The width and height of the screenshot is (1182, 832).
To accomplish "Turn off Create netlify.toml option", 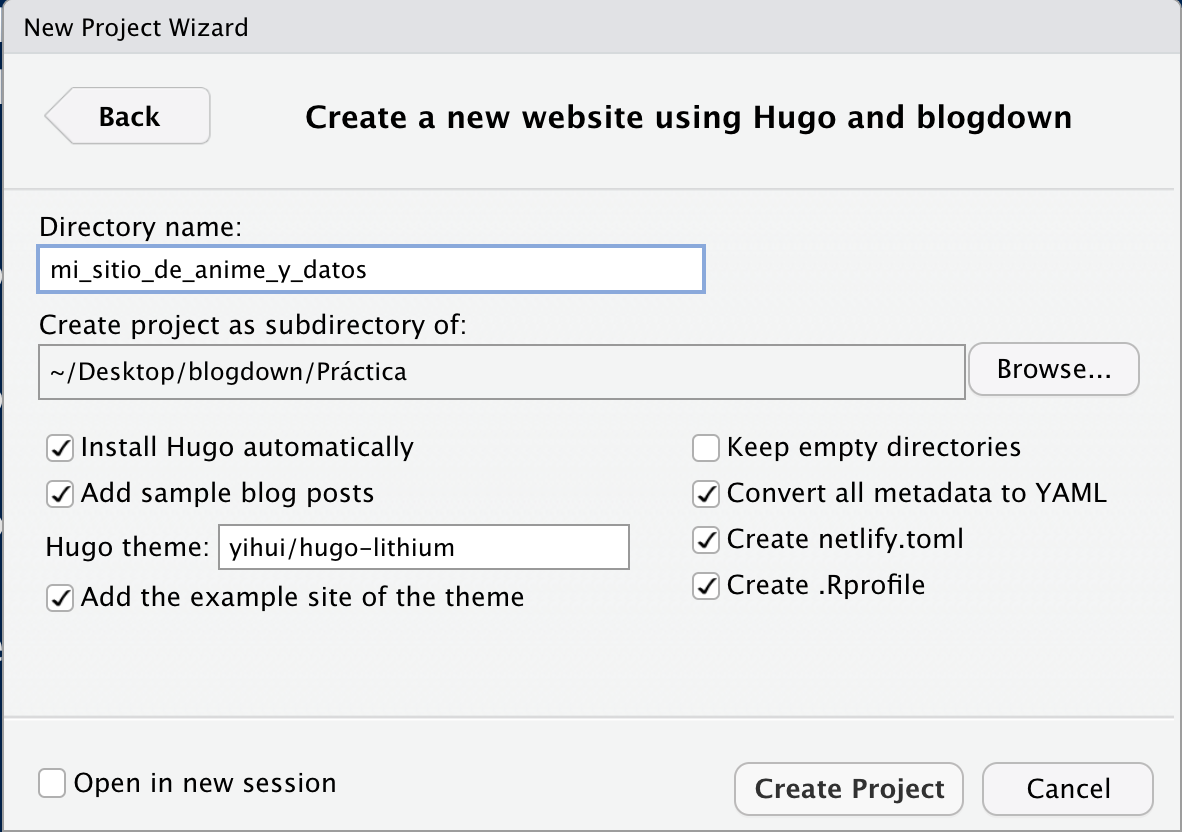I will (x=706, y=540).
